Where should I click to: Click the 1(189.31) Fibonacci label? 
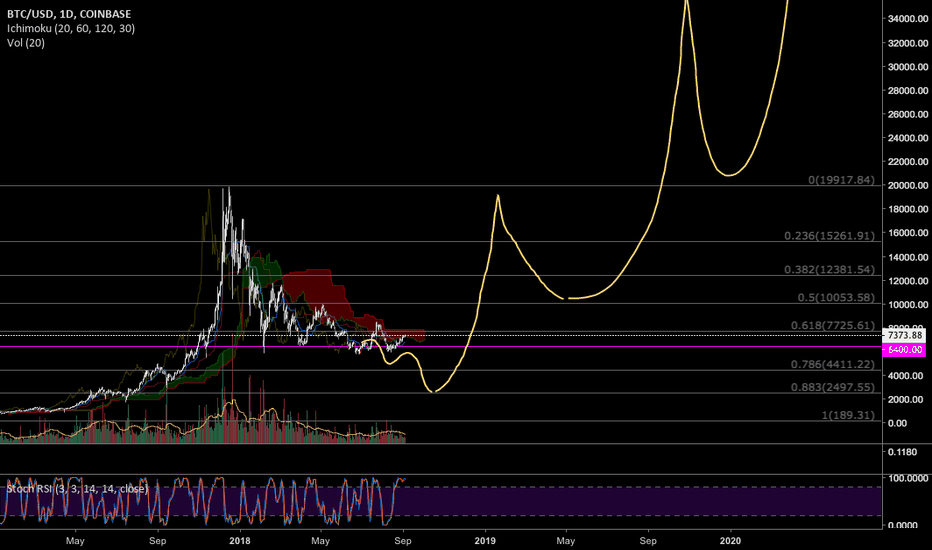pos(848,415)
